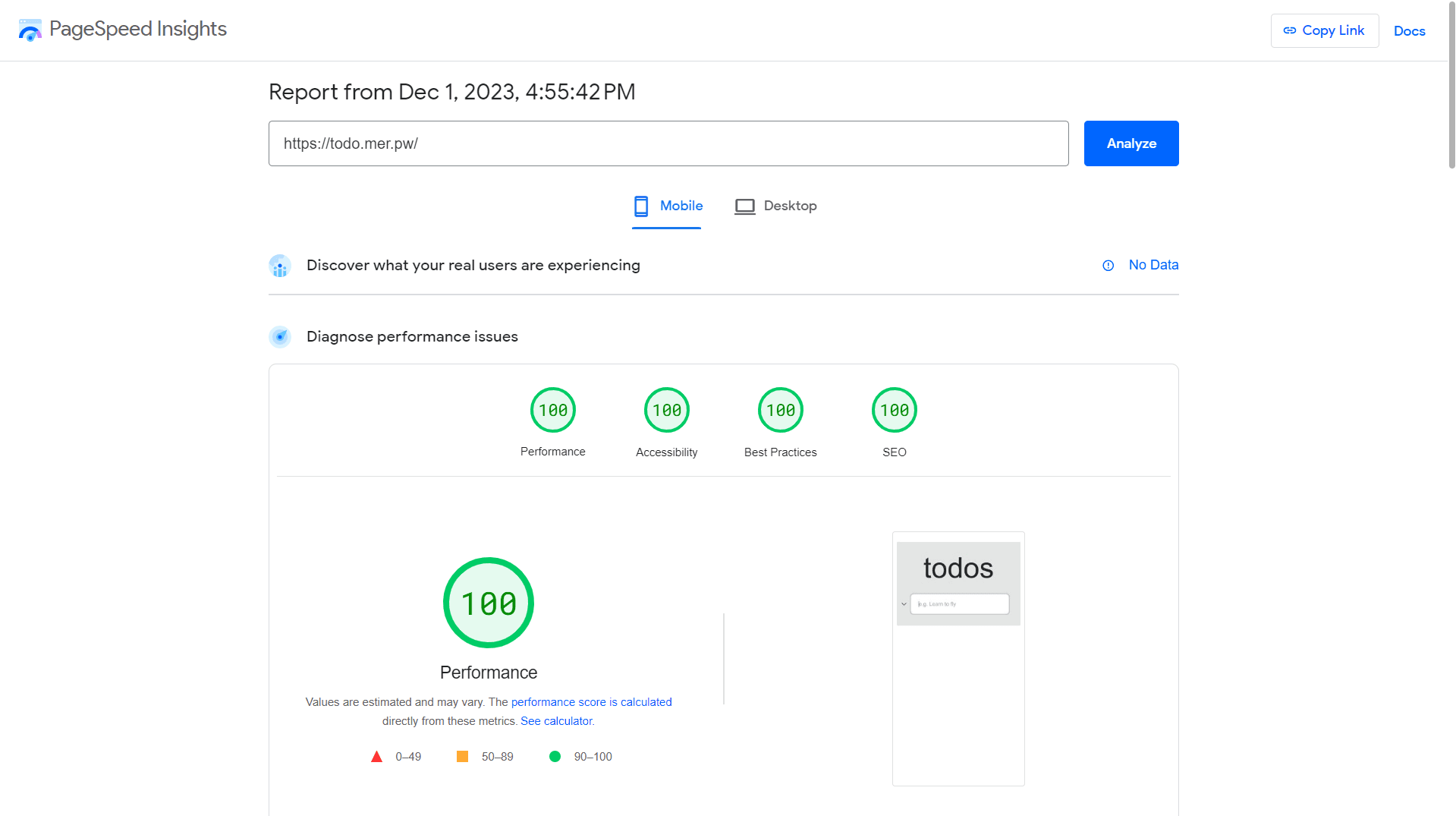Open the Docs link
The height and width of the screenshot is (816, 1456).
click(1409, 31)
